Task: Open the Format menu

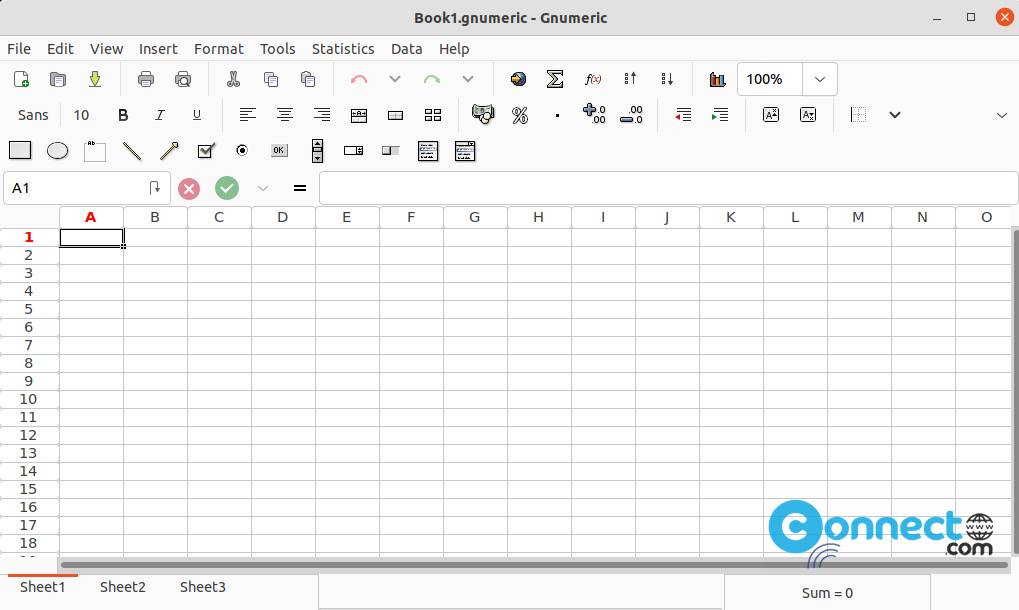Action: [218, 49]
